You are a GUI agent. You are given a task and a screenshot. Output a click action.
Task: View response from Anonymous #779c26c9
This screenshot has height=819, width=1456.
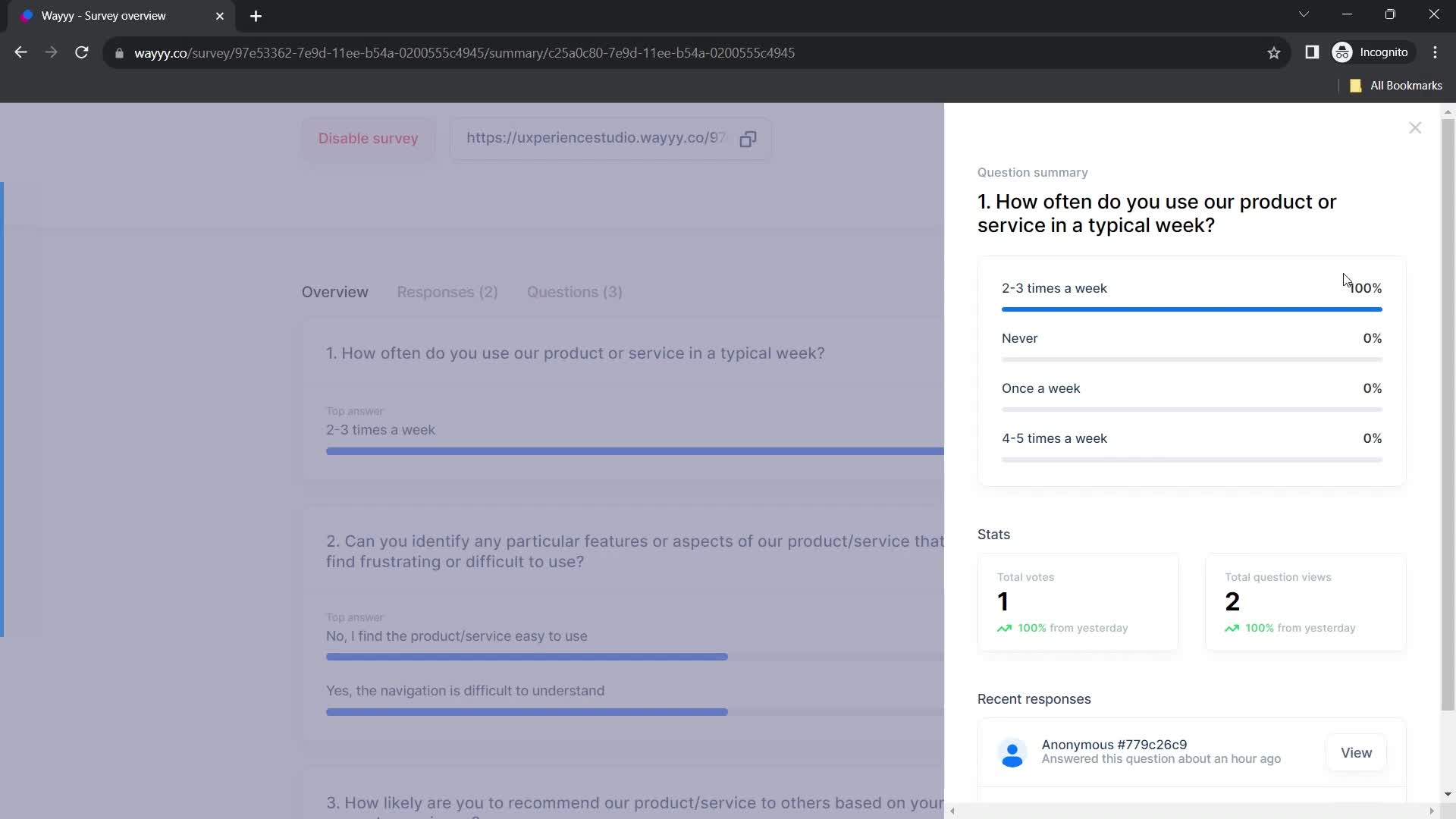click(x=1356, y=753)
